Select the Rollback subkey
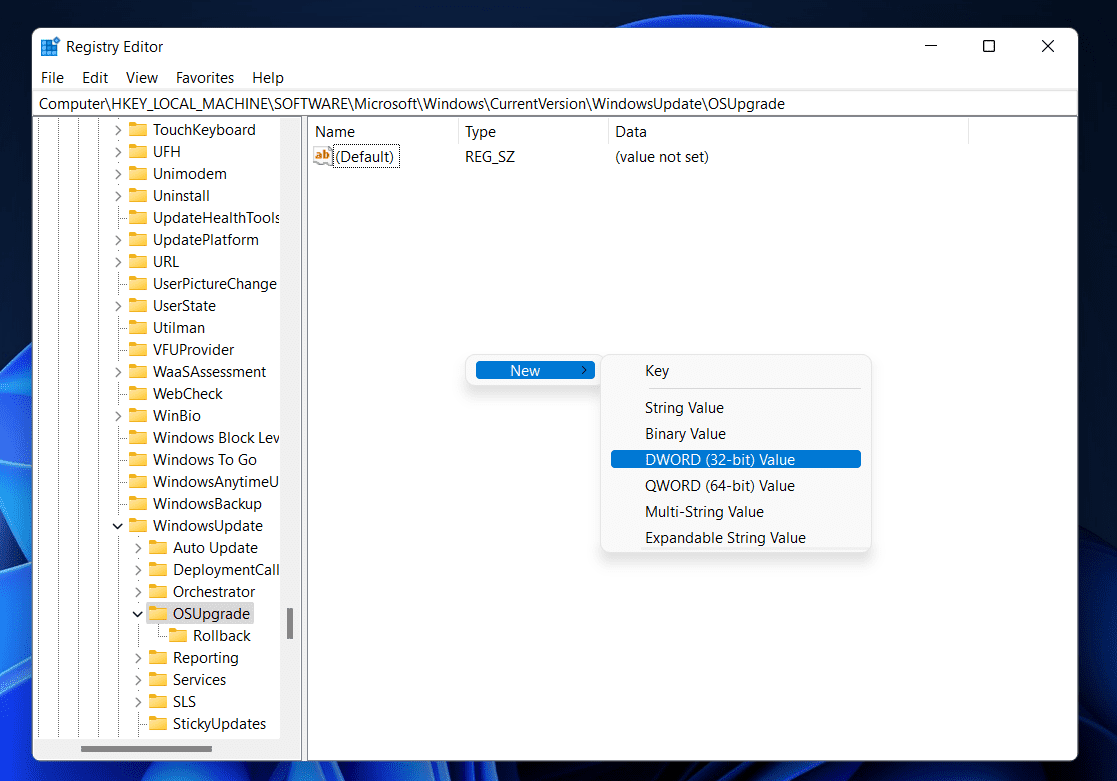Viewport: 1117px width, 781px height. click(222, 636)
